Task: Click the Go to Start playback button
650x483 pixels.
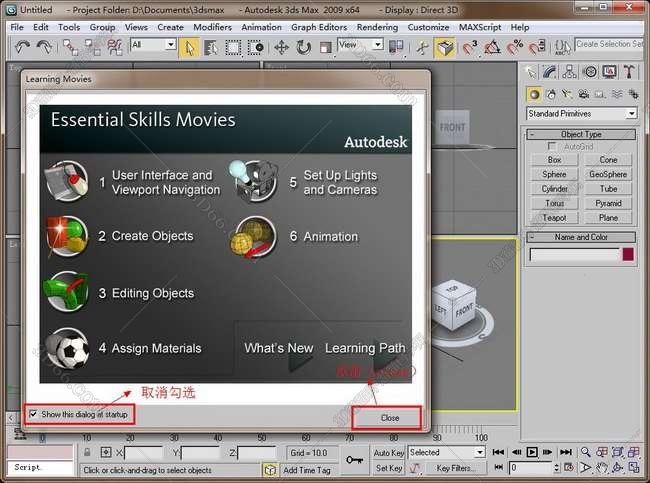Action: point(498,452)
